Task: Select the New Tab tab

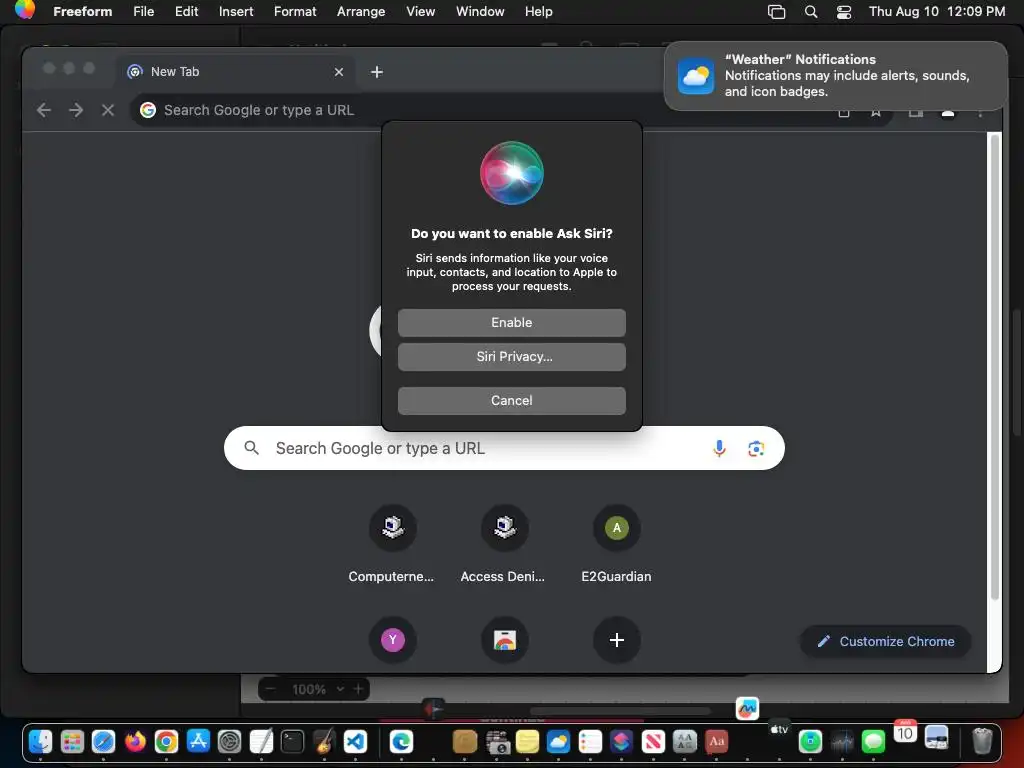Action: pyautogui.click(x=235, y=72)
